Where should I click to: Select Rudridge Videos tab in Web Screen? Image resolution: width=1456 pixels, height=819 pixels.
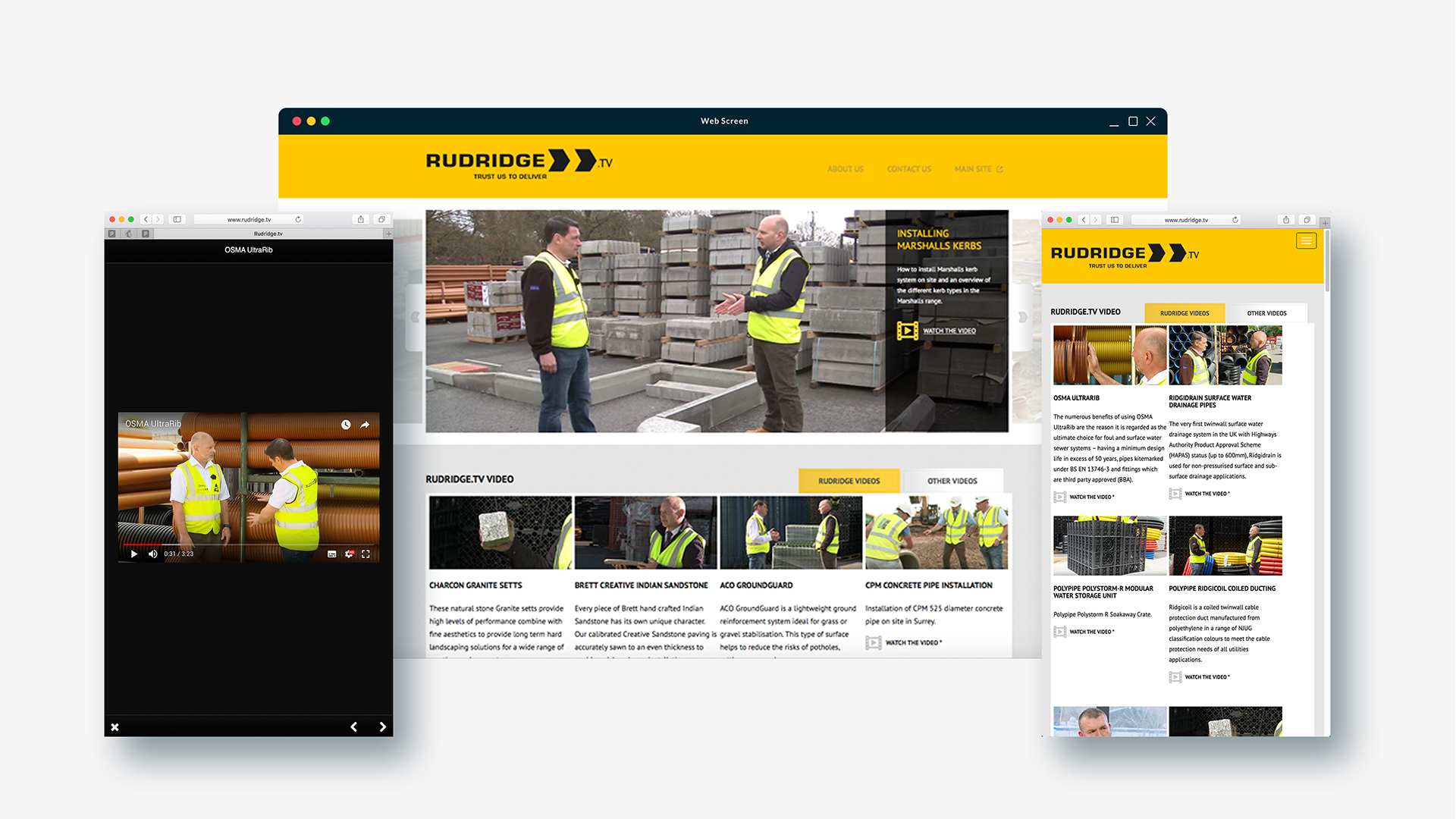coord(849,481)
